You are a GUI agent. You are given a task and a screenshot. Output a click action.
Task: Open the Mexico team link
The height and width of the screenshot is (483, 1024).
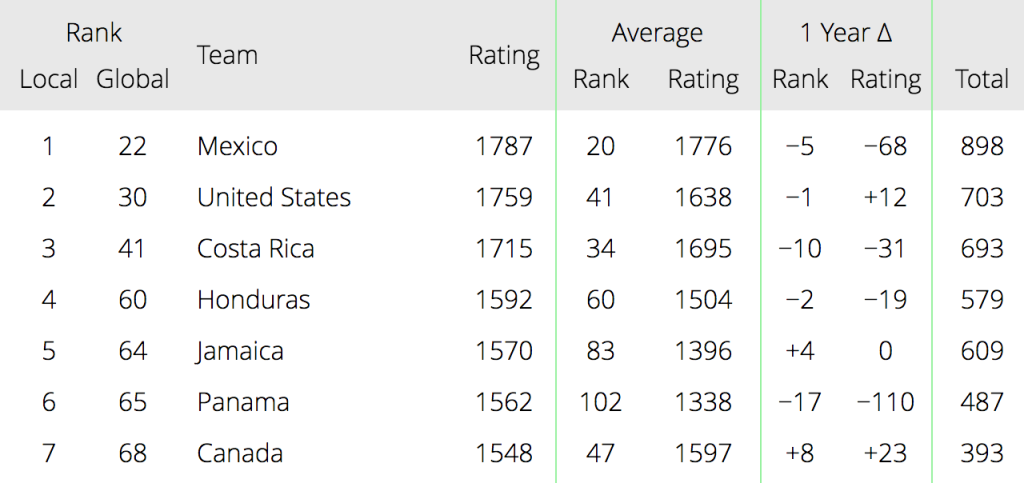tap(237, 146)
